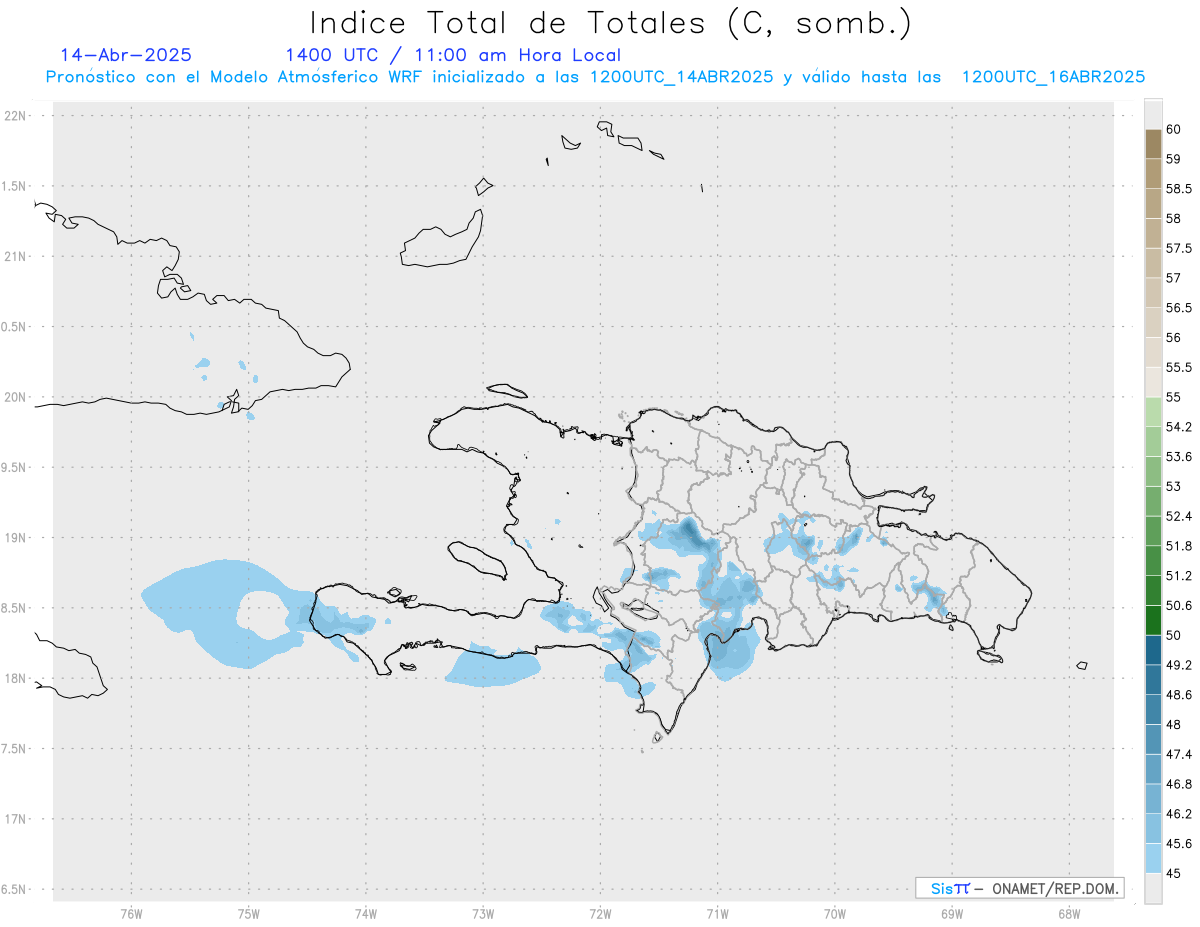This screenshot has width=1200, height=927.
Task: Click the colorbar label "49.2"
Action: 1178,665
